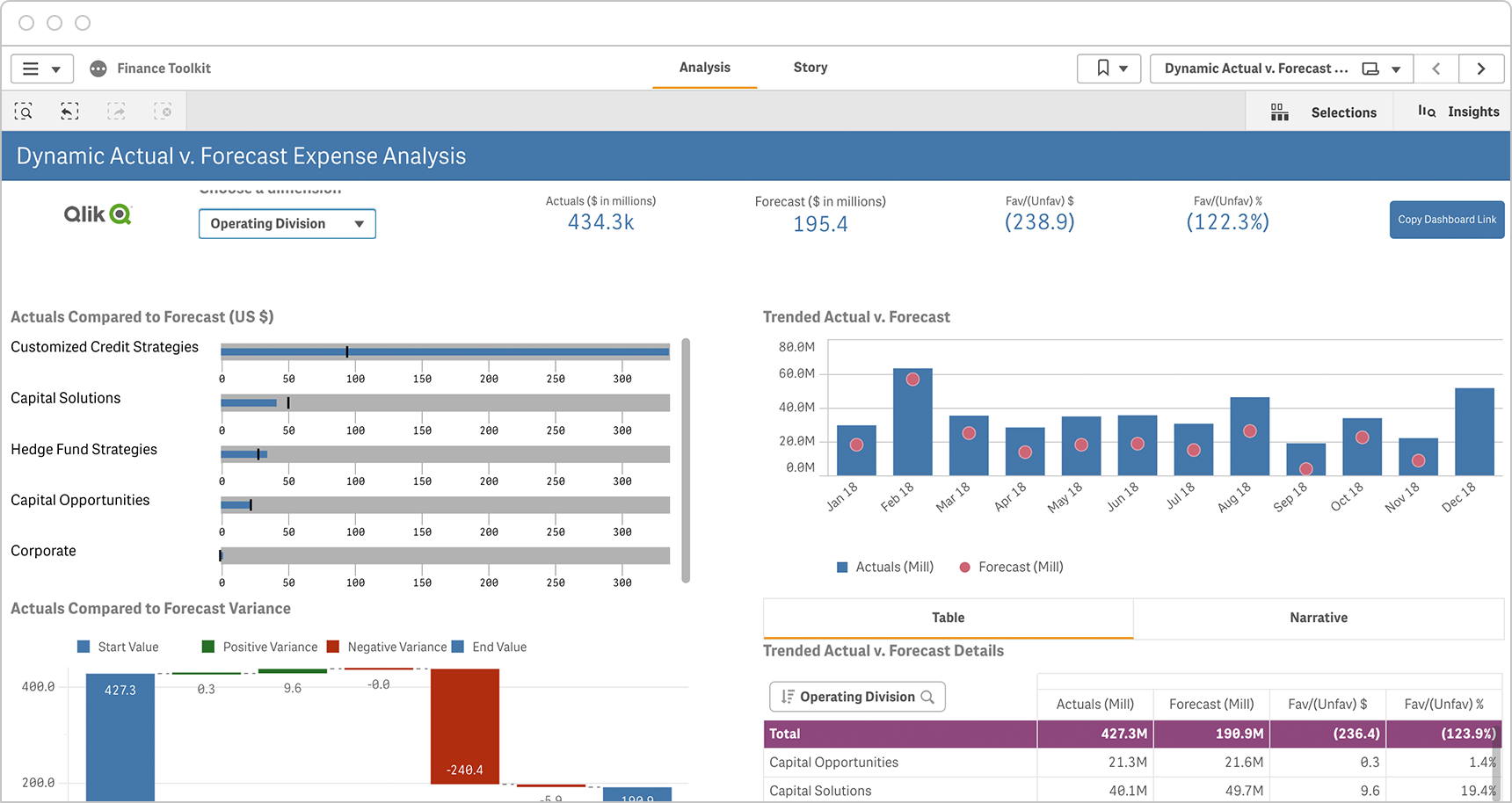Image resolution: width=1512 pixels, height=803 pixels.
Task: Click the clear all selections icon
Action: [163, 112]
